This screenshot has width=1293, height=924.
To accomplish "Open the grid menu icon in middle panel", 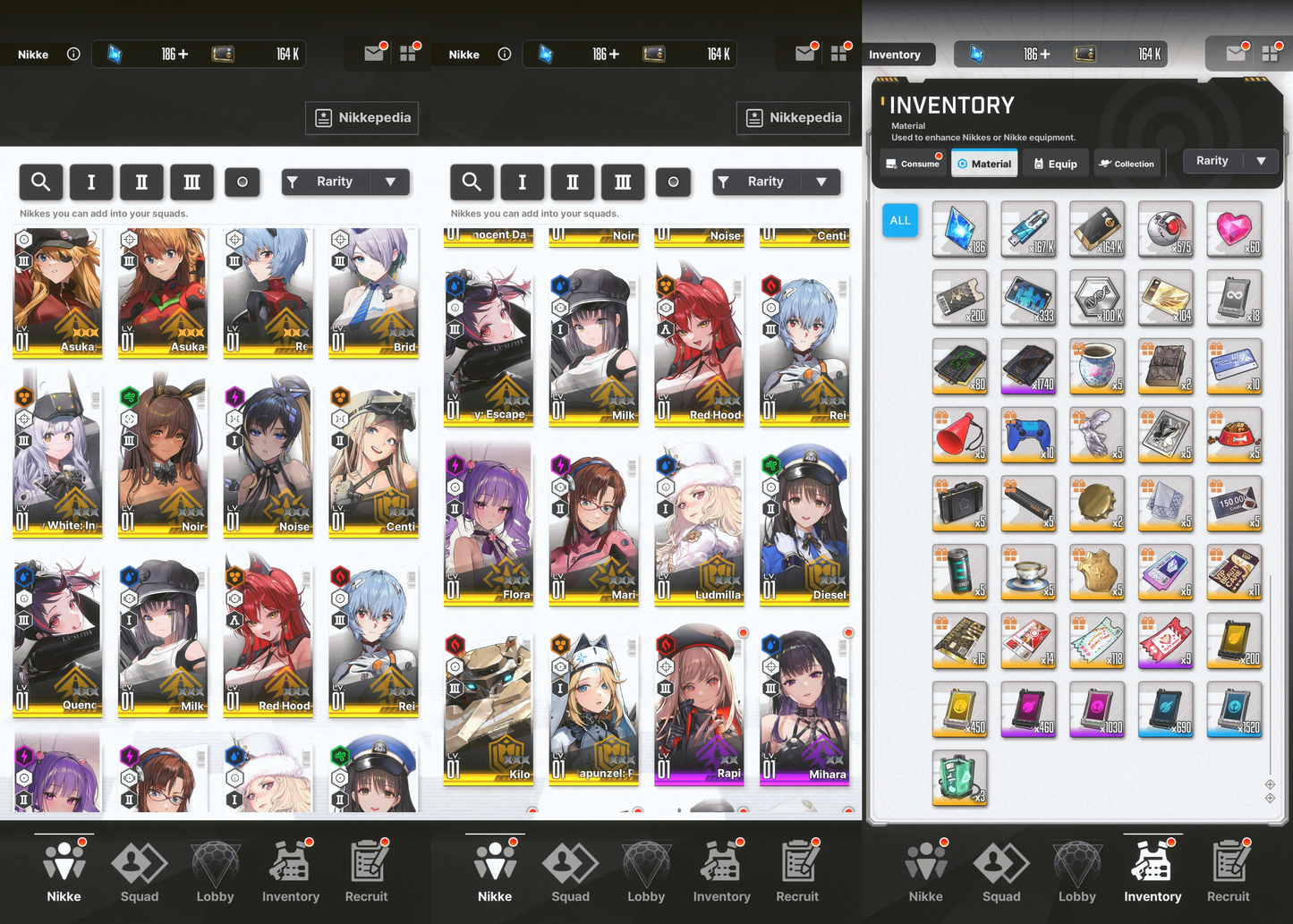I will coord(838,54).
